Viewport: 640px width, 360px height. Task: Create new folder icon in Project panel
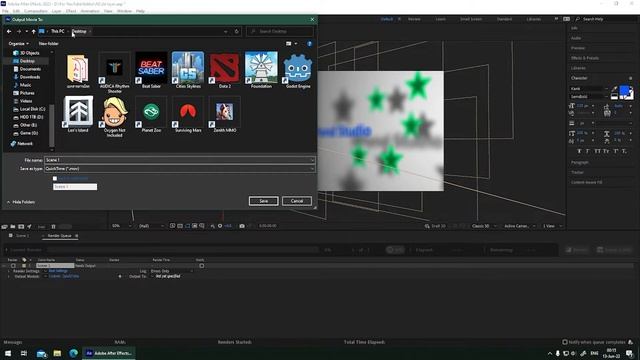point(13,227)
